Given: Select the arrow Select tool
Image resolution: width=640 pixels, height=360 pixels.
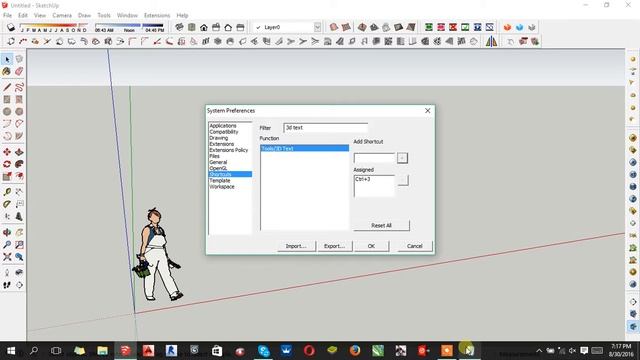Looking at the screenshot, I should click(7, 60).
